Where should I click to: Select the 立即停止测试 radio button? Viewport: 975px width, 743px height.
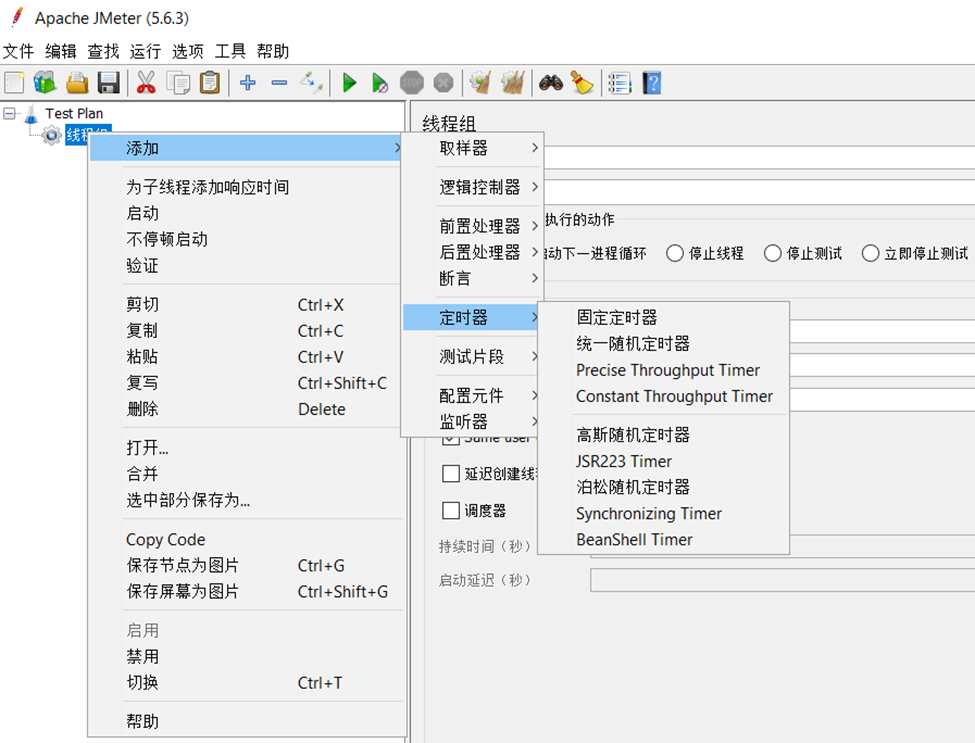click(870, 253)
